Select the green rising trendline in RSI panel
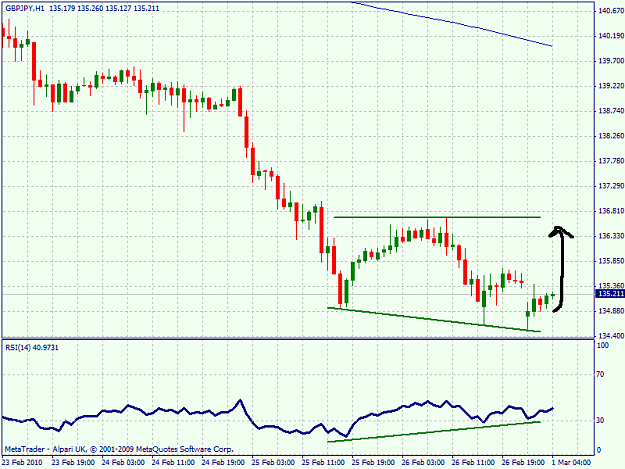625x469 pixels. (434, 432)
